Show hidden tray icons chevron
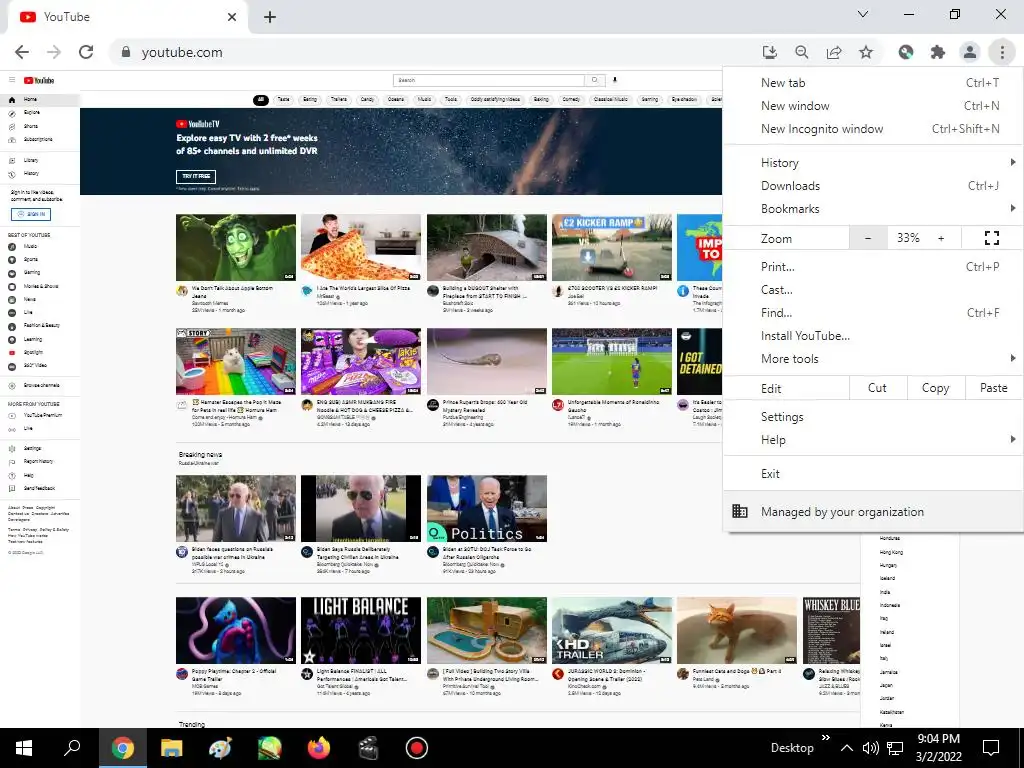This screenshot has height=768, width=1024. point(846,748)
